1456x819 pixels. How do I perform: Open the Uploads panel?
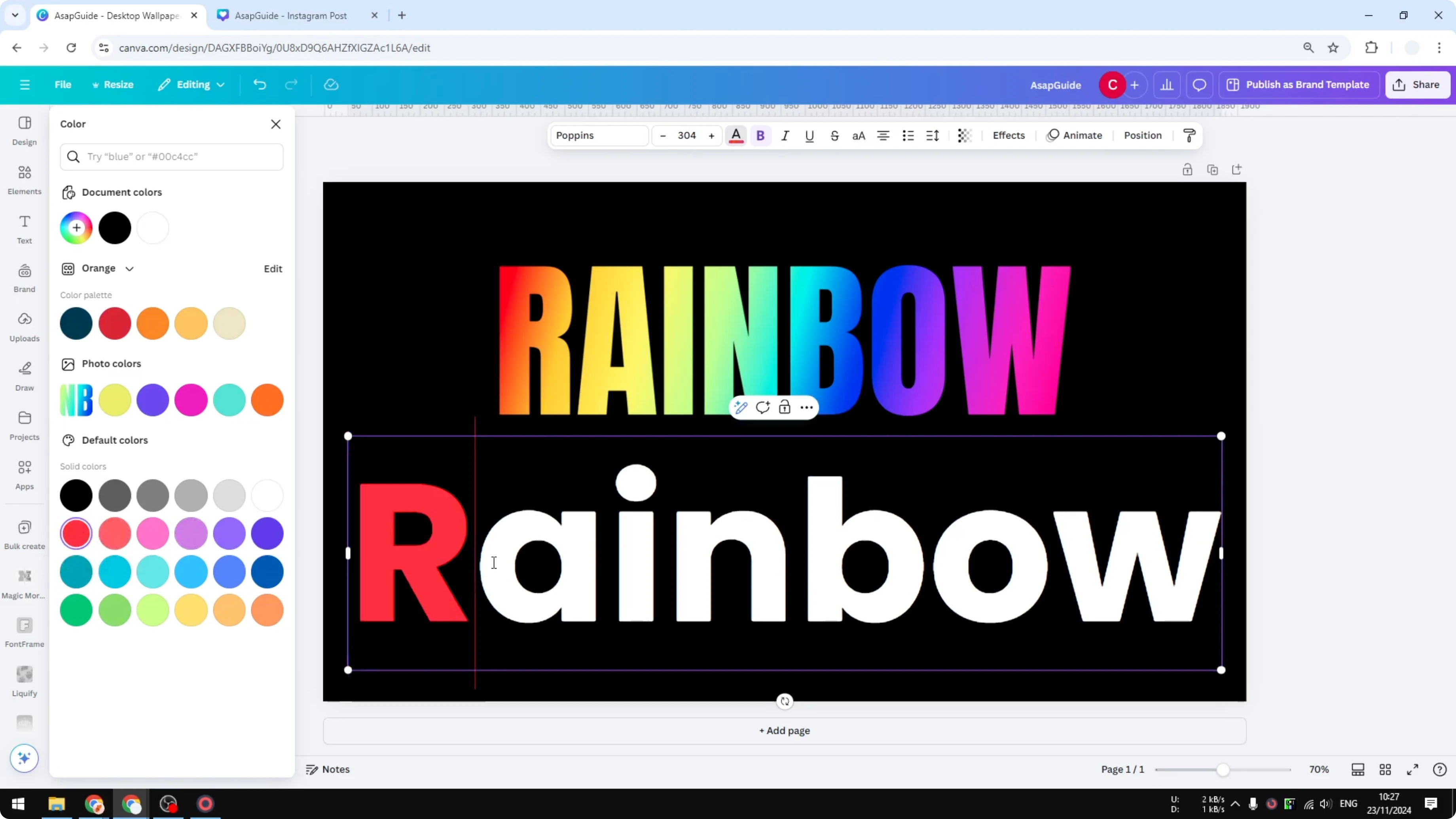click(24, 327)
